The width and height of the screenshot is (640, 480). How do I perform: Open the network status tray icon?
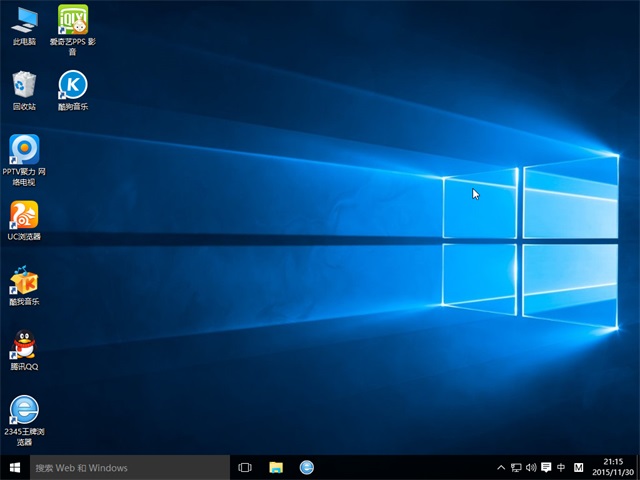tap(516, 467)
